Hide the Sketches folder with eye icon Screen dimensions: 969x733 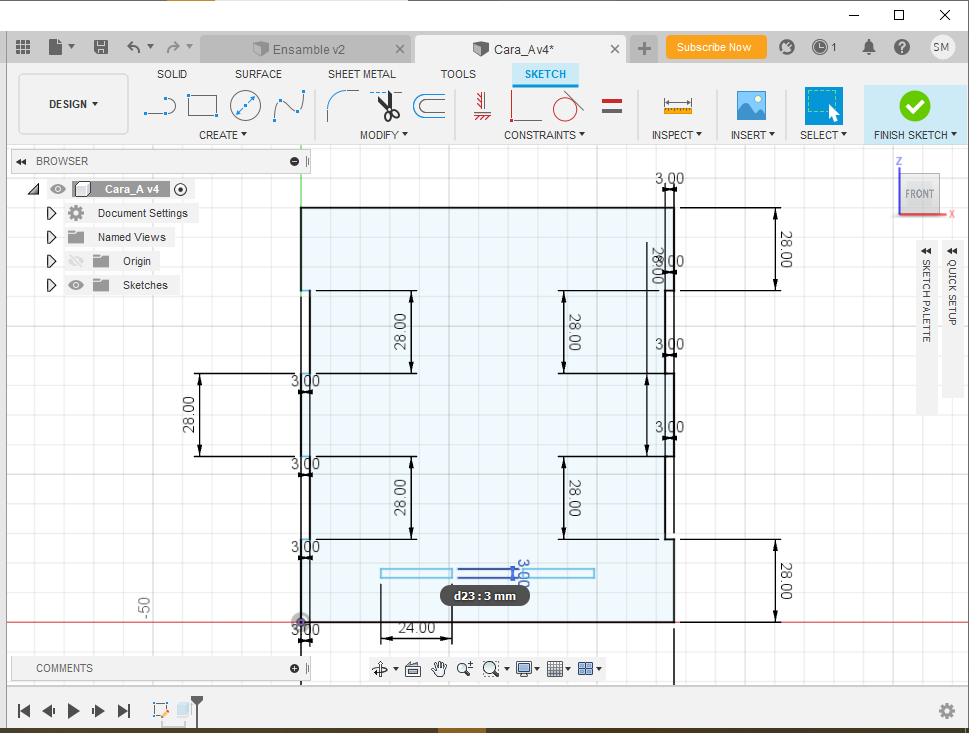click(75, 285)
